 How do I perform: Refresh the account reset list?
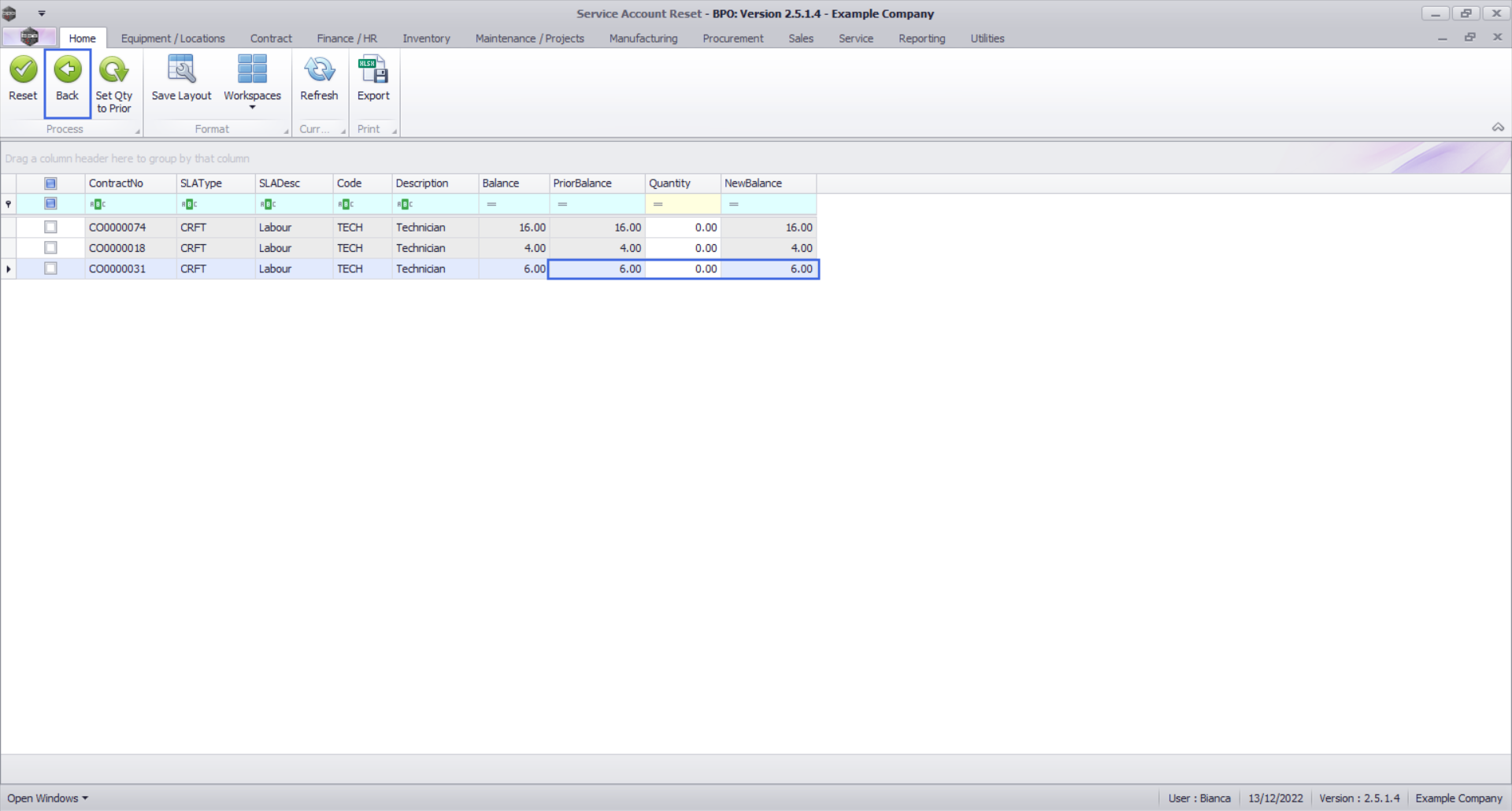[319, 79]
